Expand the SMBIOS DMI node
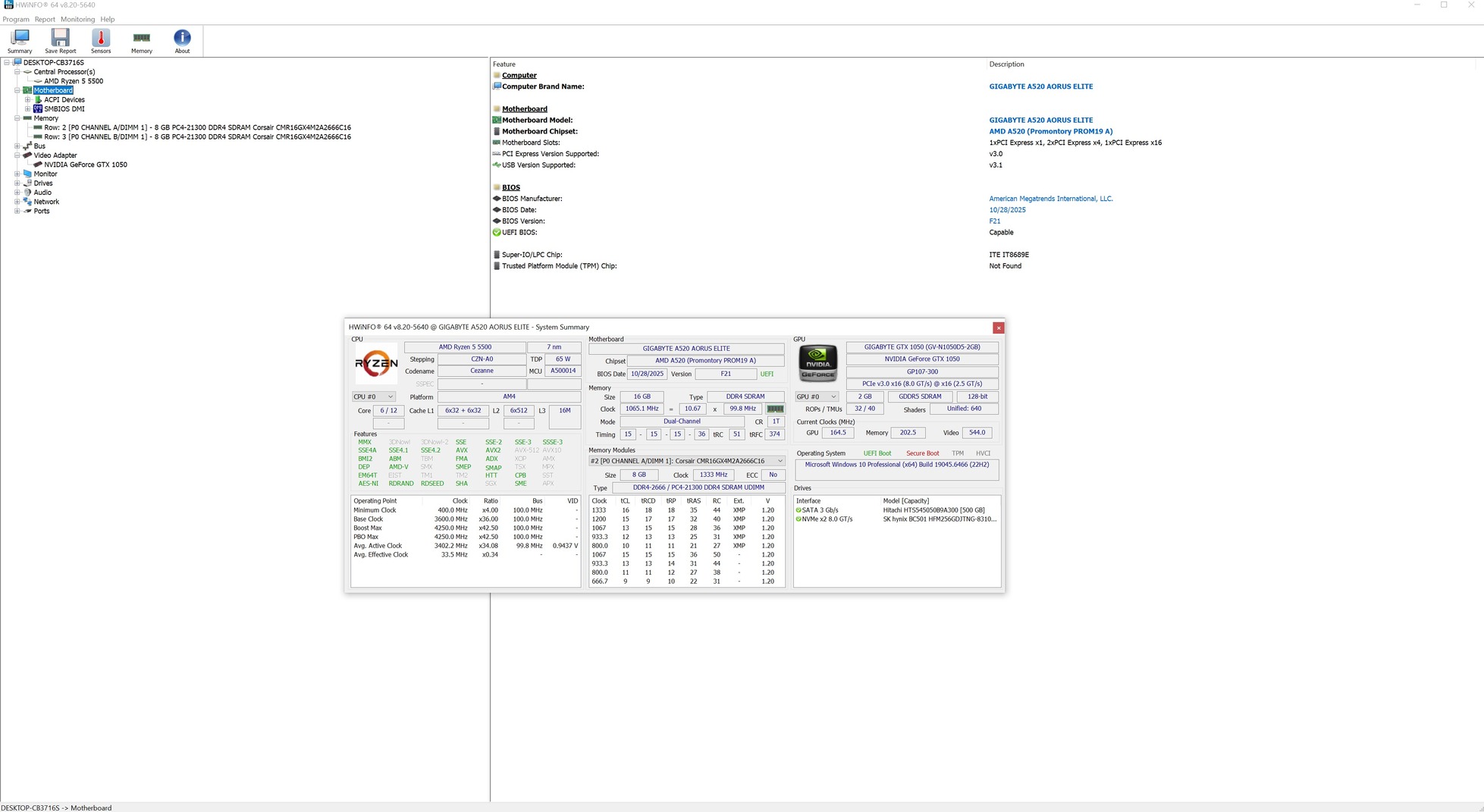The height and width of the screenshot is (812, 1484). [28, 109]
